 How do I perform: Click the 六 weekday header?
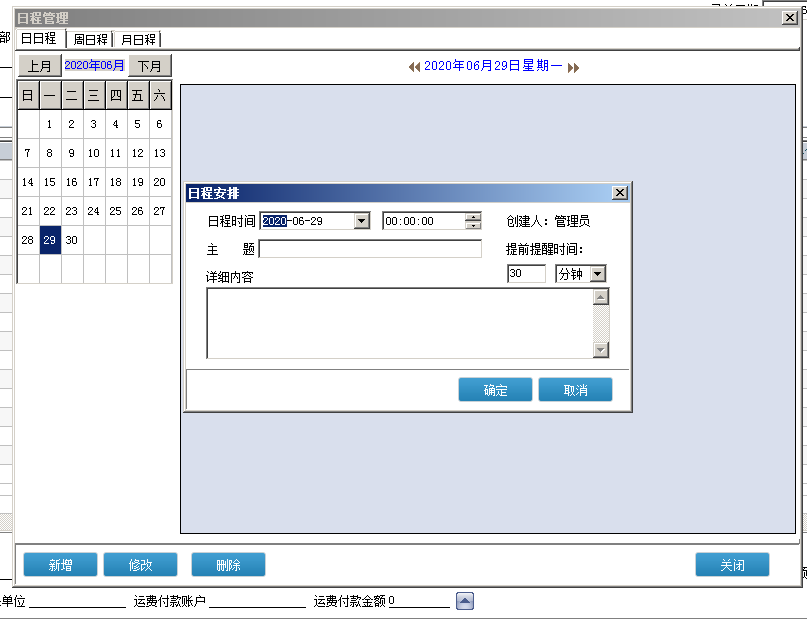(x=160, y=95)
